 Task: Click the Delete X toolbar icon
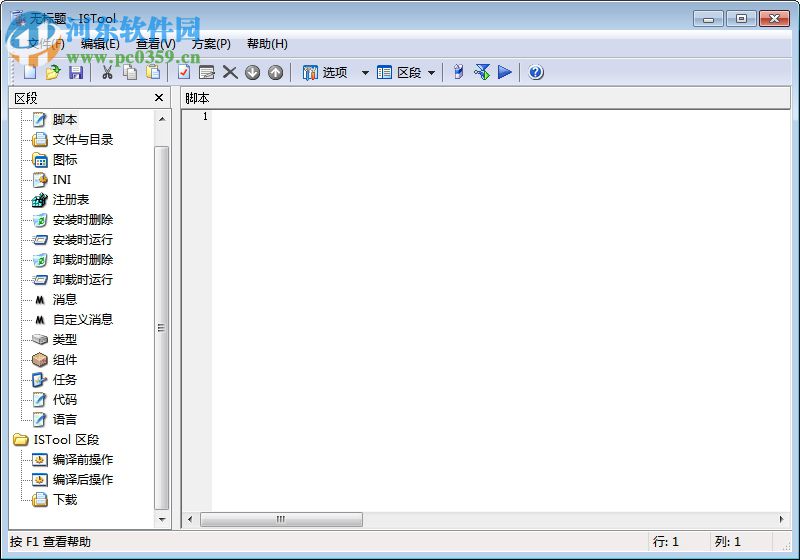230,72
